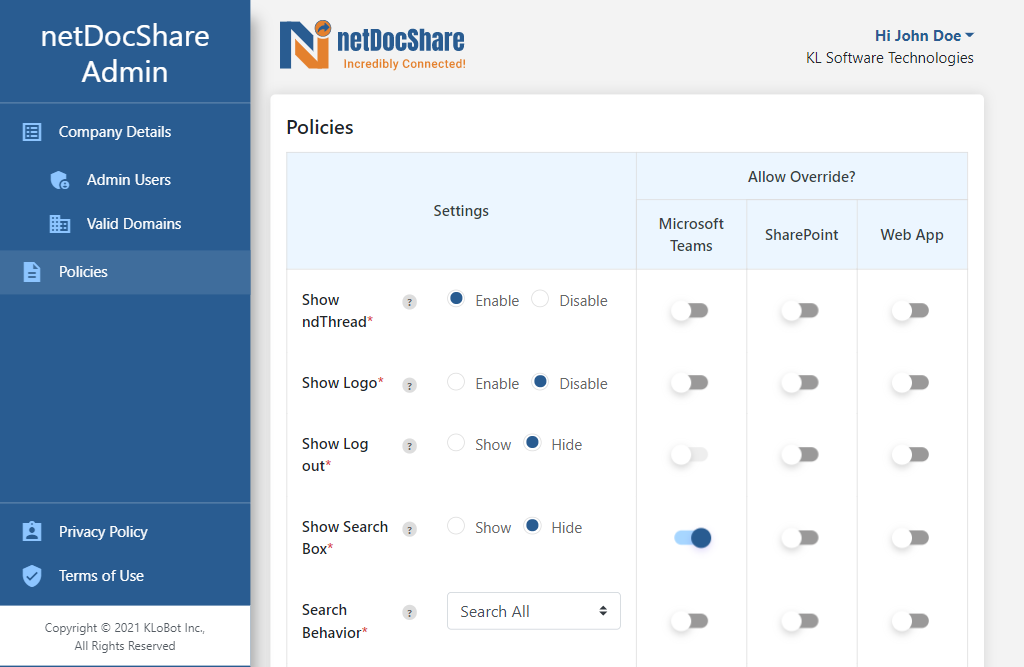
Task: Click the SharePoint column header
Action: pos(801,235)
